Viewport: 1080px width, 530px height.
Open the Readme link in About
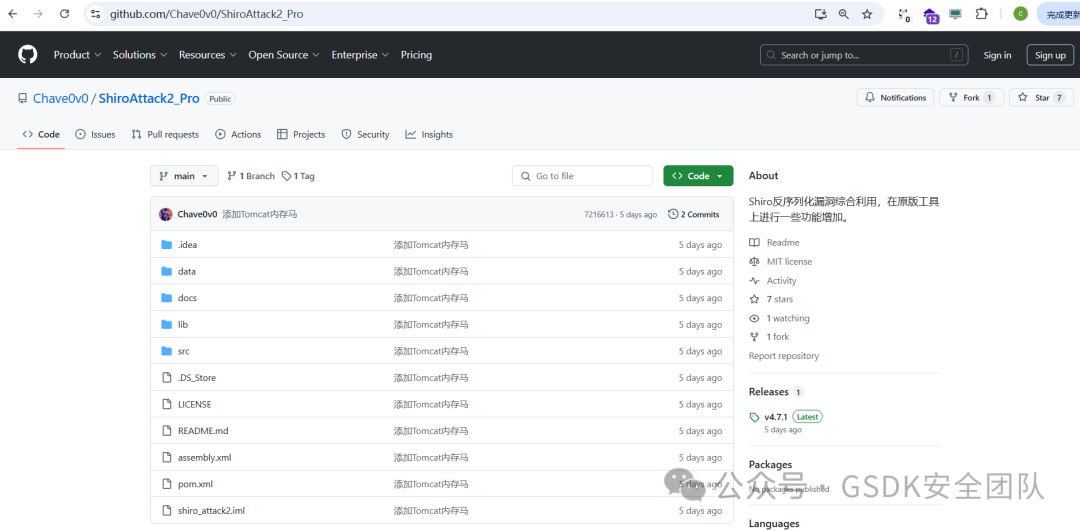coord(774,243)
